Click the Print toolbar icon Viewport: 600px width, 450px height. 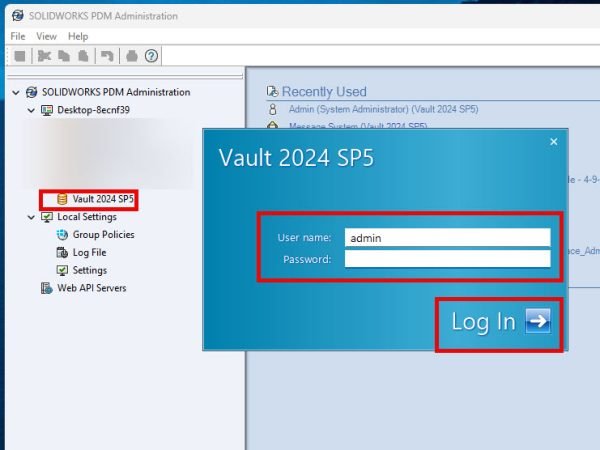tap(132, 56)
